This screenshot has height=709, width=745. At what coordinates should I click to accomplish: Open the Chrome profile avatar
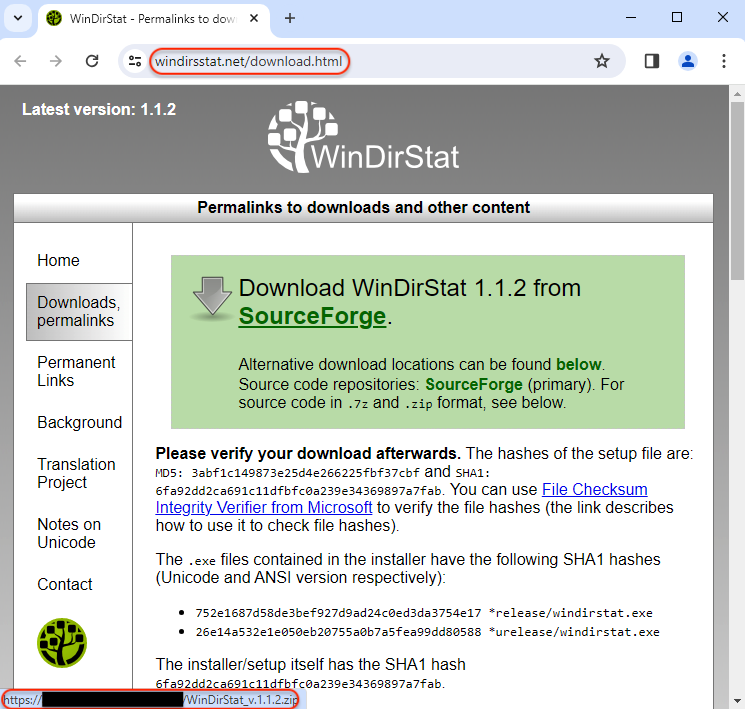[x=688, y=61]
